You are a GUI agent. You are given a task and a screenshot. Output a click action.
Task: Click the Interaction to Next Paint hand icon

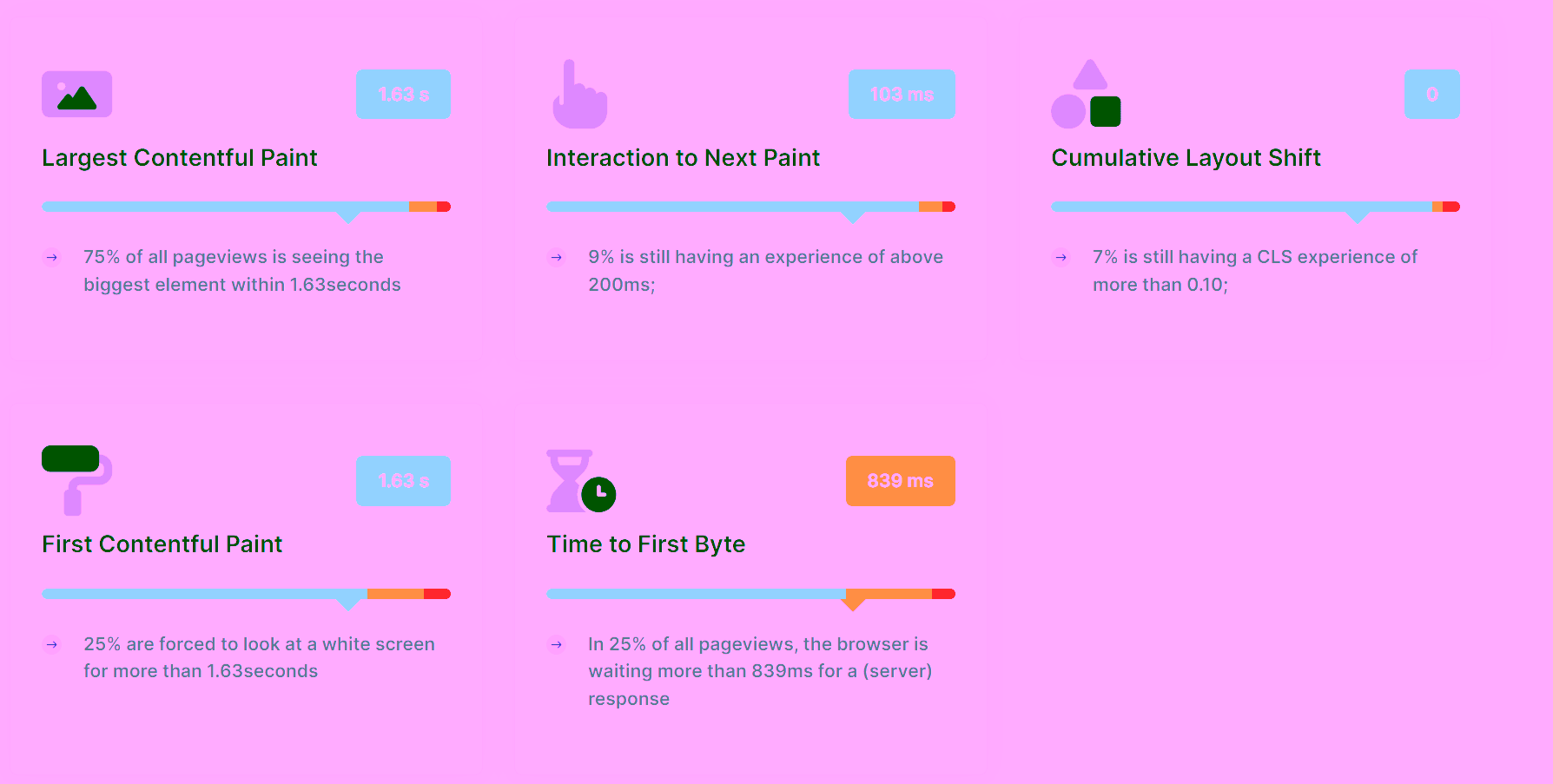tap(579, 96)
